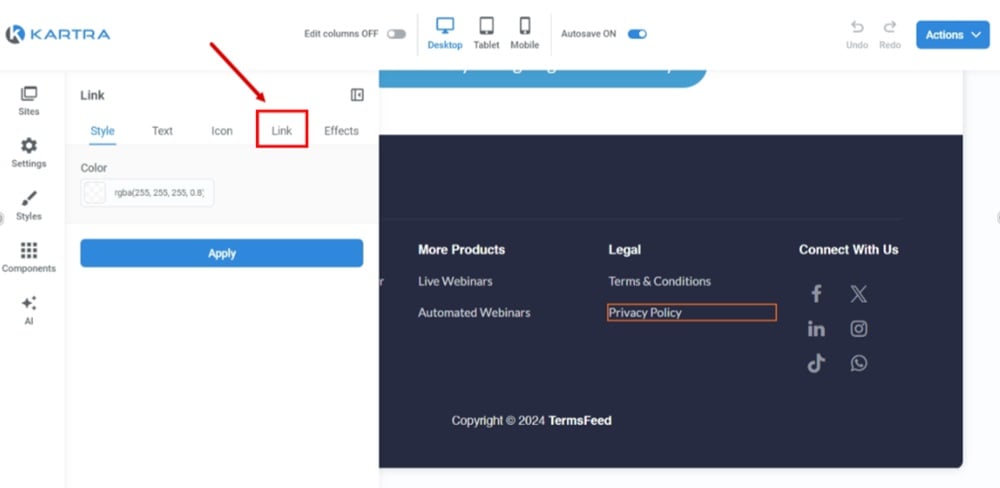Screen dimensions: 1000x488
Task: Select the Link tab
Action: 282,131
